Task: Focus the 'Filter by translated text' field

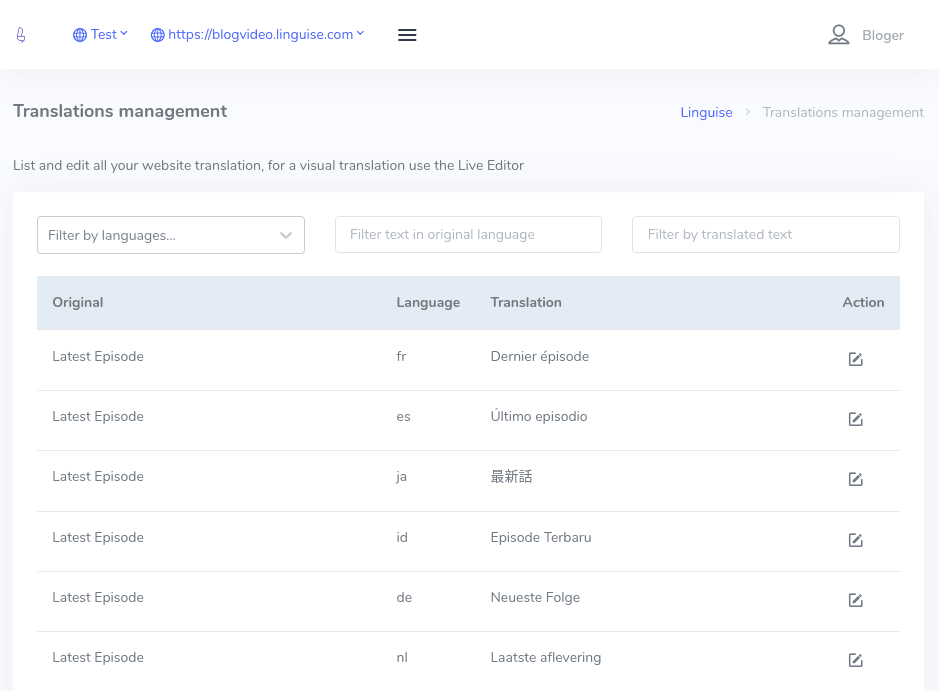Action: click(x=765, y=235)
